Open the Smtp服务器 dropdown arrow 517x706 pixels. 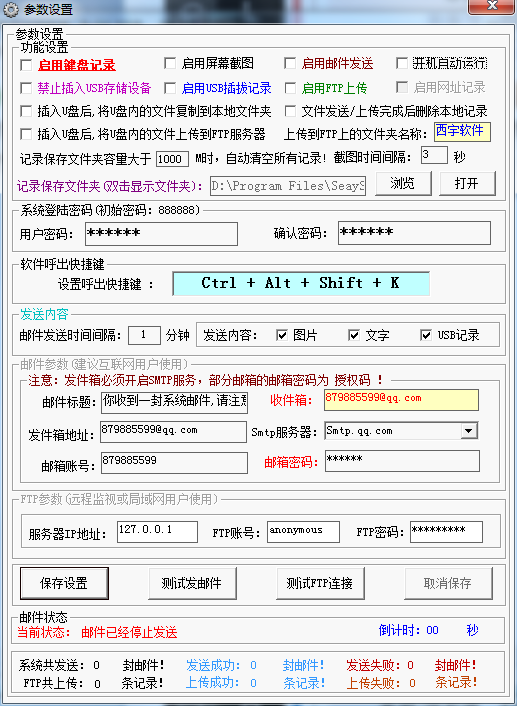[468, 431]
